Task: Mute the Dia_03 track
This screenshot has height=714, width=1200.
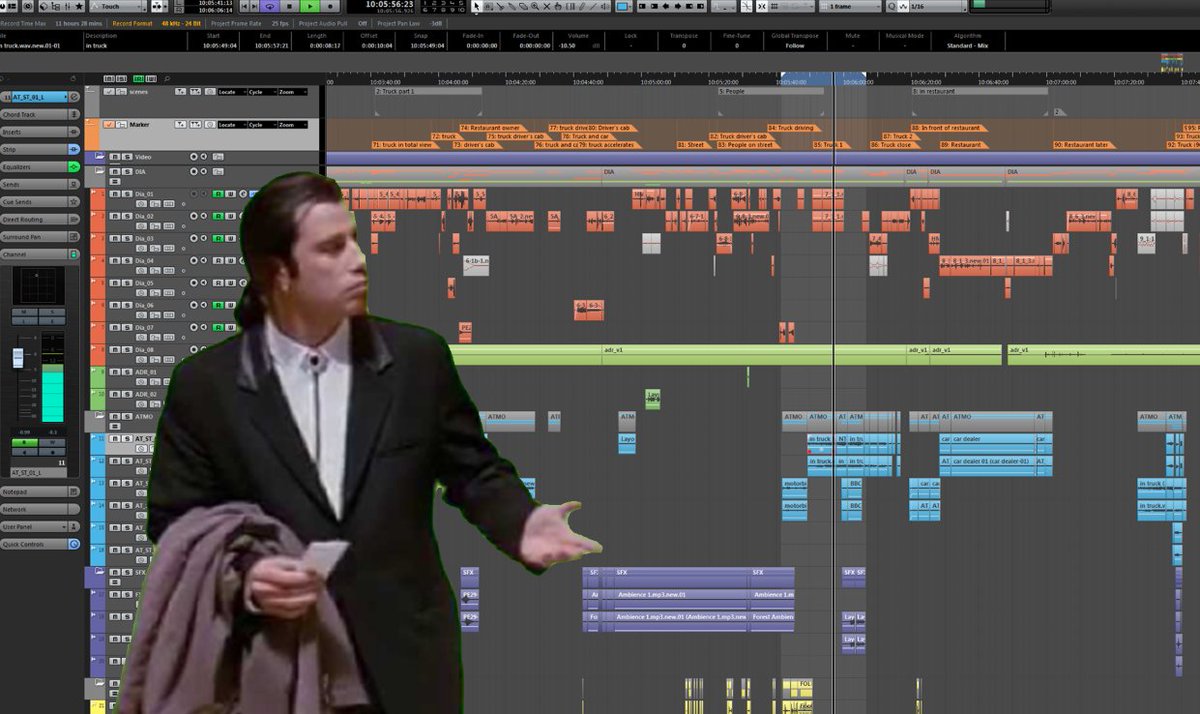Action: point(115,238)
